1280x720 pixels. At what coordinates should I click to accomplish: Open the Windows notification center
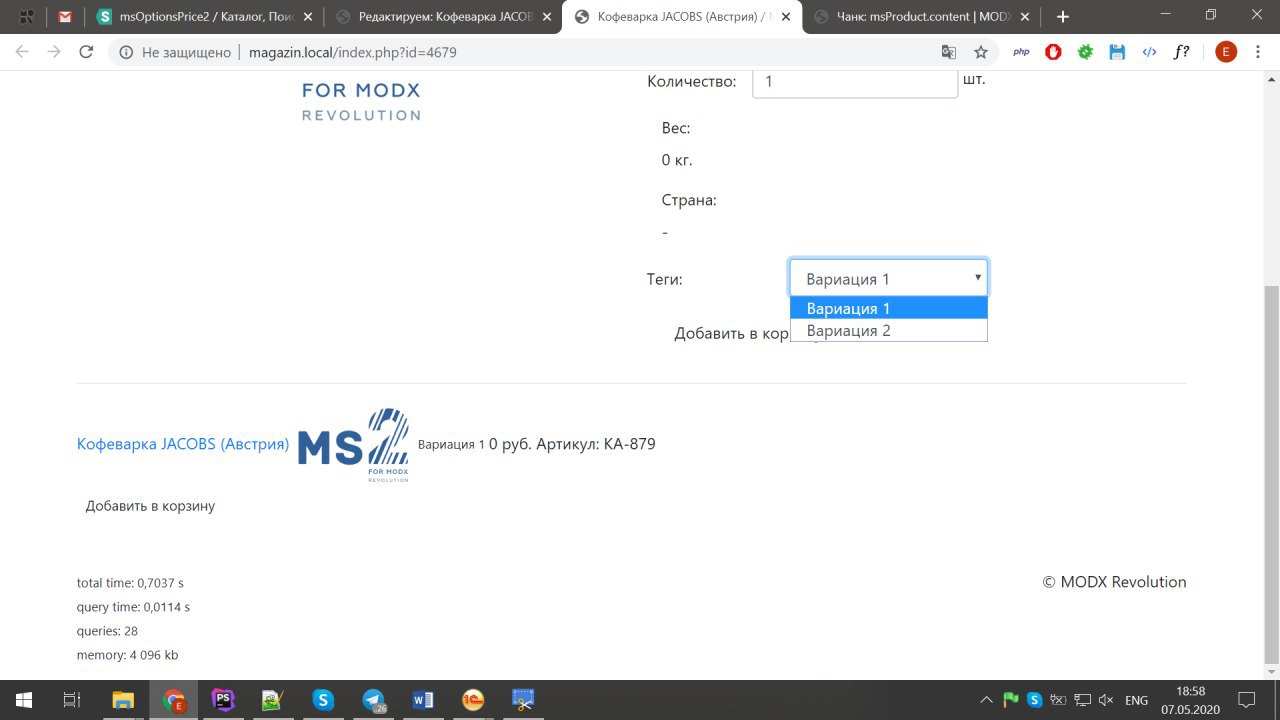click(x=1247, y=700)
